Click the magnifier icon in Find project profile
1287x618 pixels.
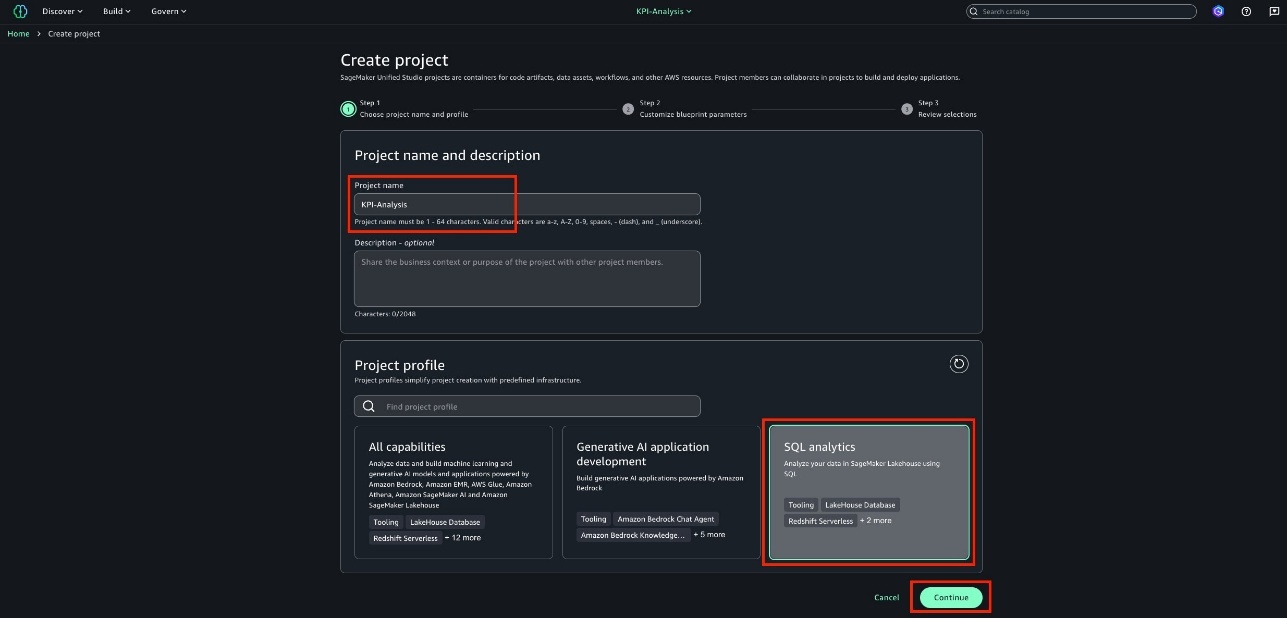point(369,407)
